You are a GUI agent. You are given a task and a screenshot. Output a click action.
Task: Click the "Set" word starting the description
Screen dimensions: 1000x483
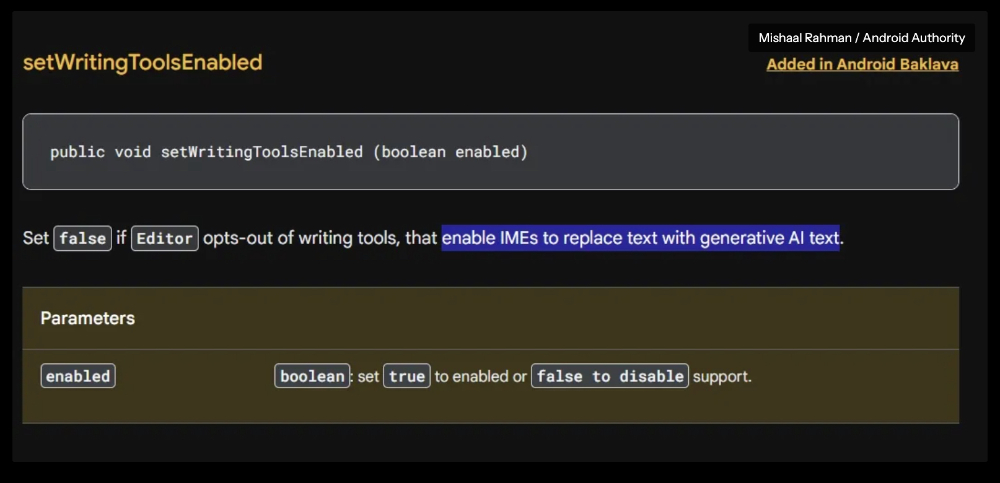click(36, 239)
